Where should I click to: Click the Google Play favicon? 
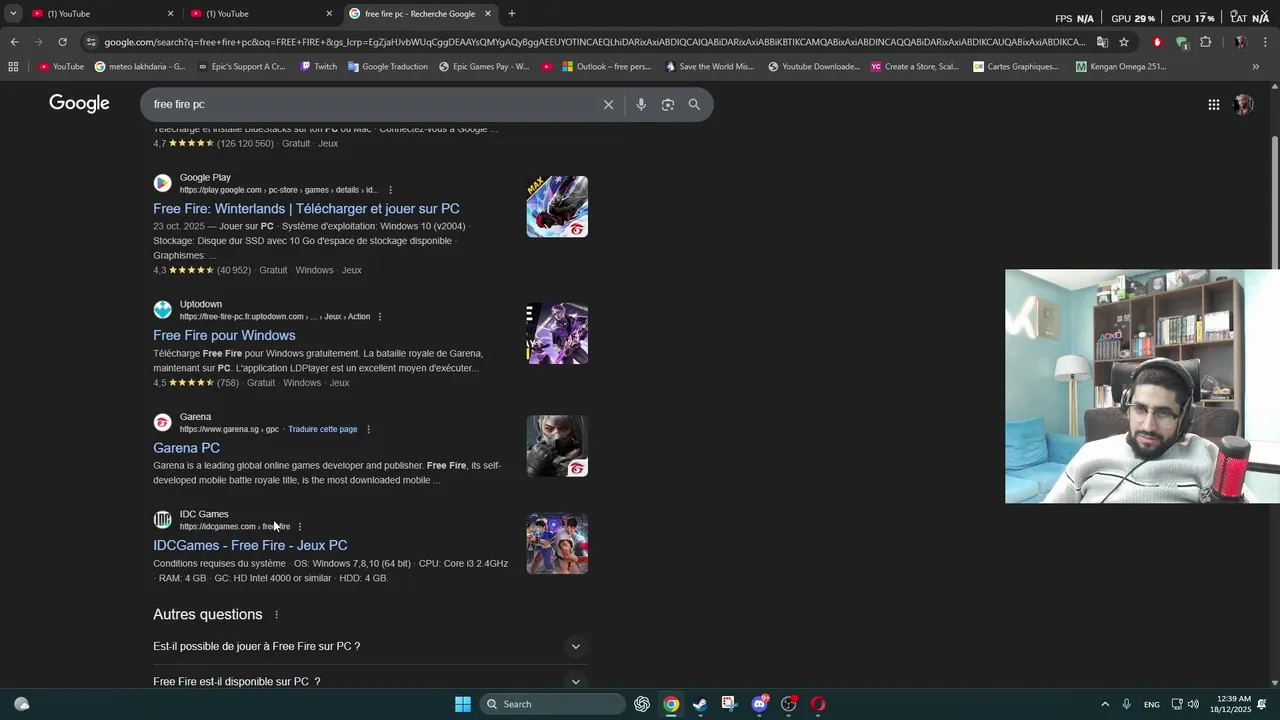pos(162,183)
